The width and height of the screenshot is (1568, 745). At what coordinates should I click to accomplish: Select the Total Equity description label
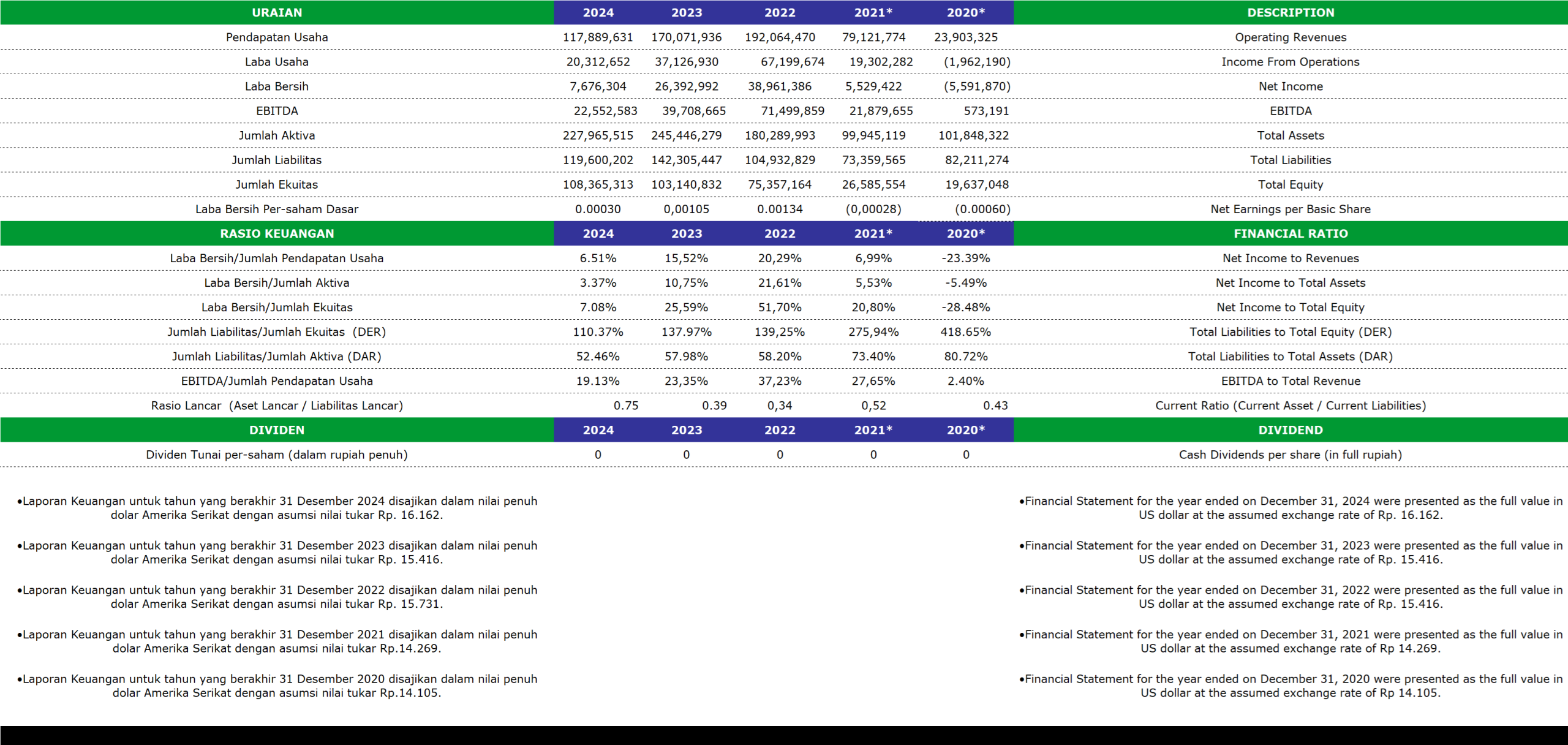[x=1291, y=184]
